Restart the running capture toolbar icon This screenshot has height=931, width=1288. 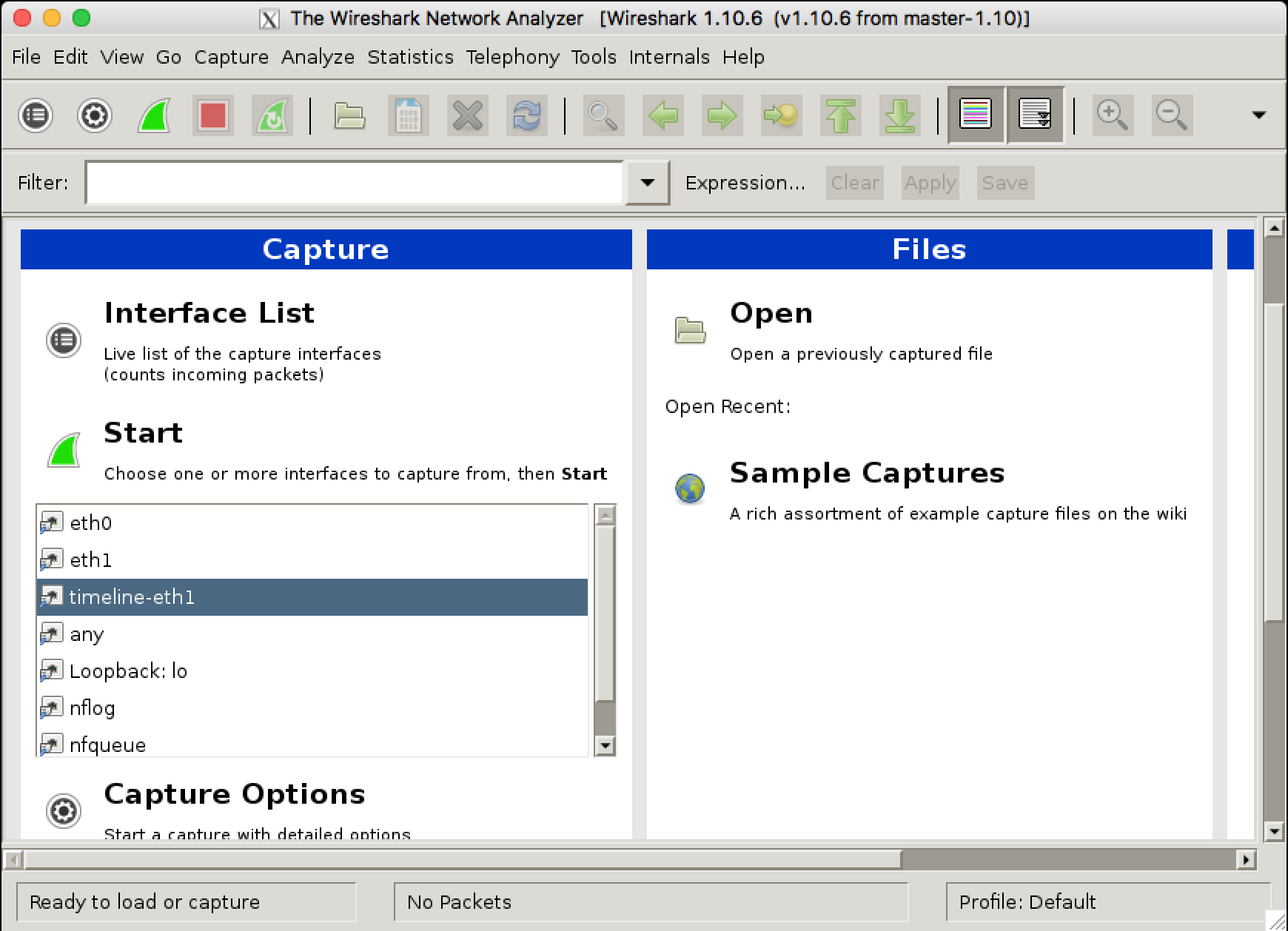272,115
